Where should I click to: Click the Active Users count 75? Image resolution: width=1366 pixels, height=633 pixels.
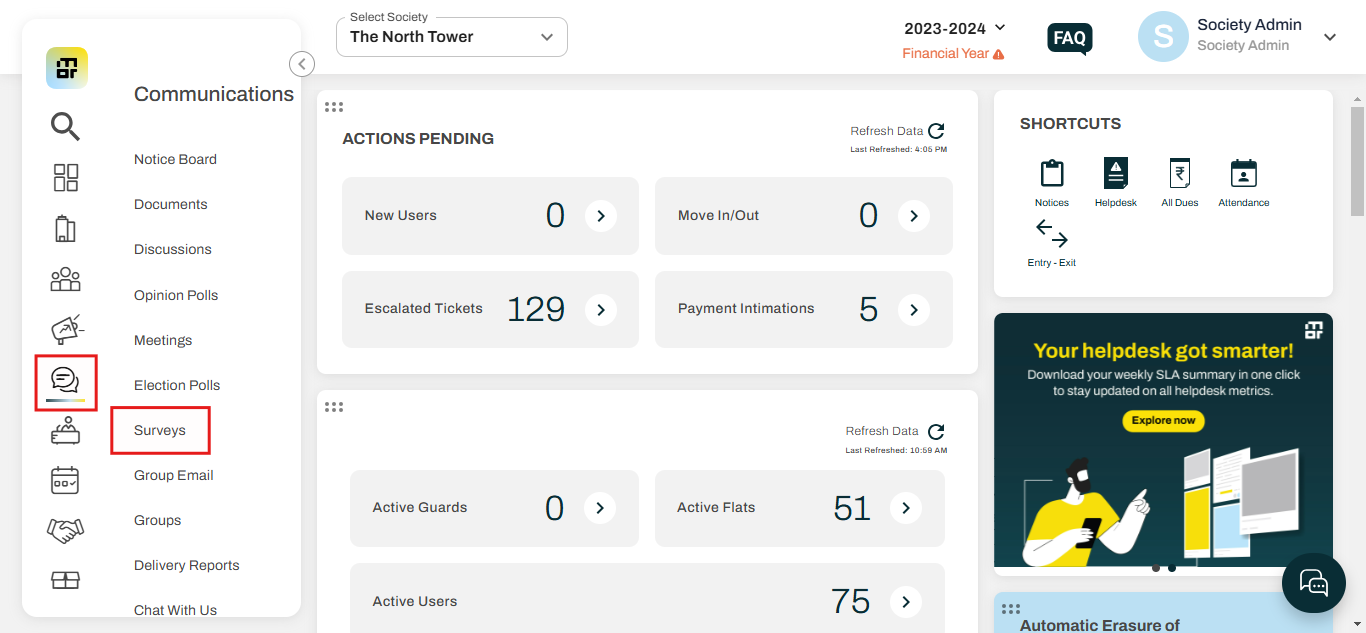pyautogui.click(x=850, y=602)
